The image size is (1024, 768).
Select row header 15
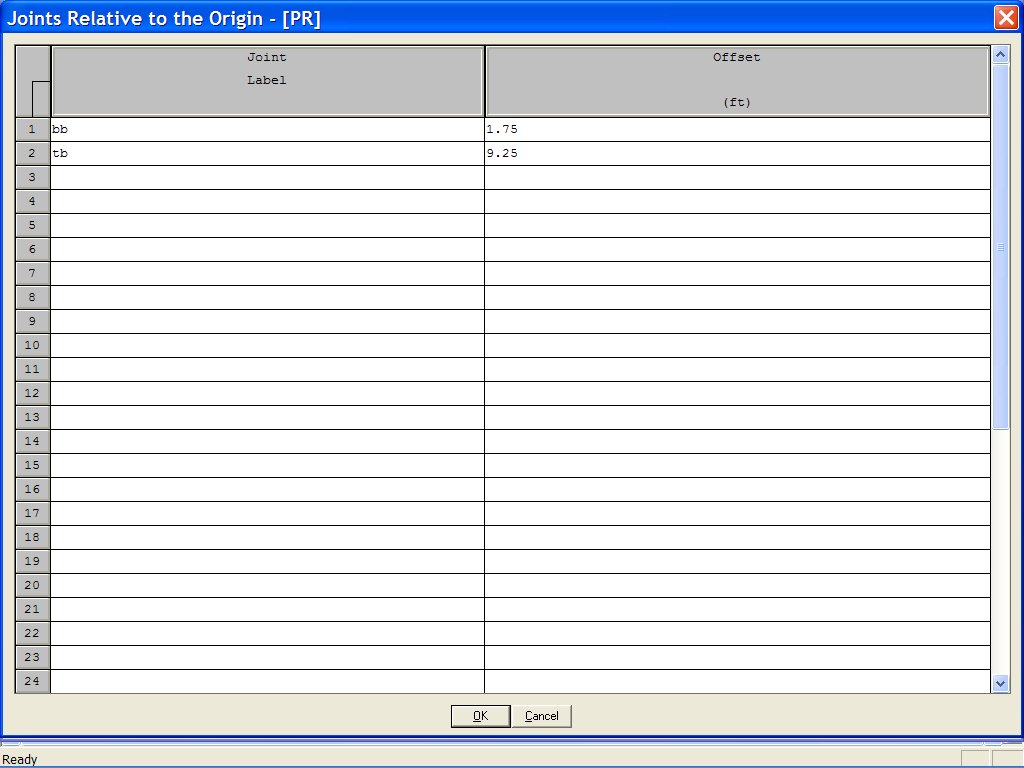(x=33, y=465)
